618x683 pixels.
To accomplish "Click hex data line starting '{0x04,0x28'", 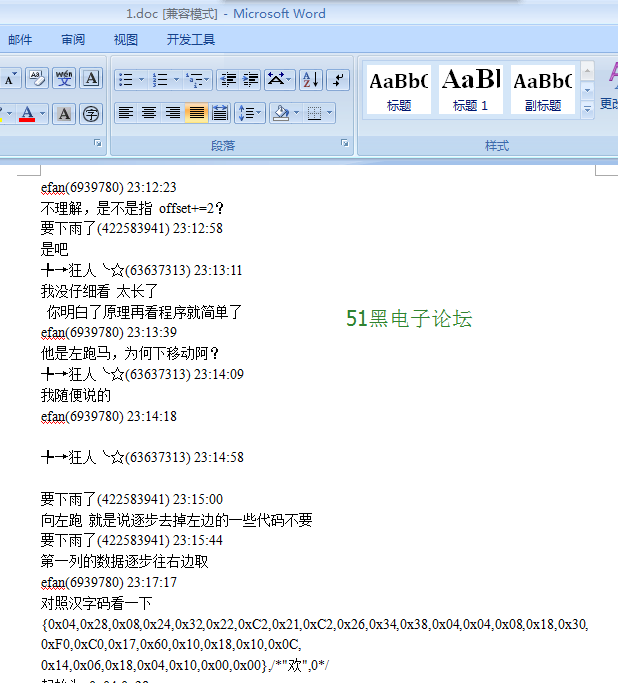I will pos(315,624).
